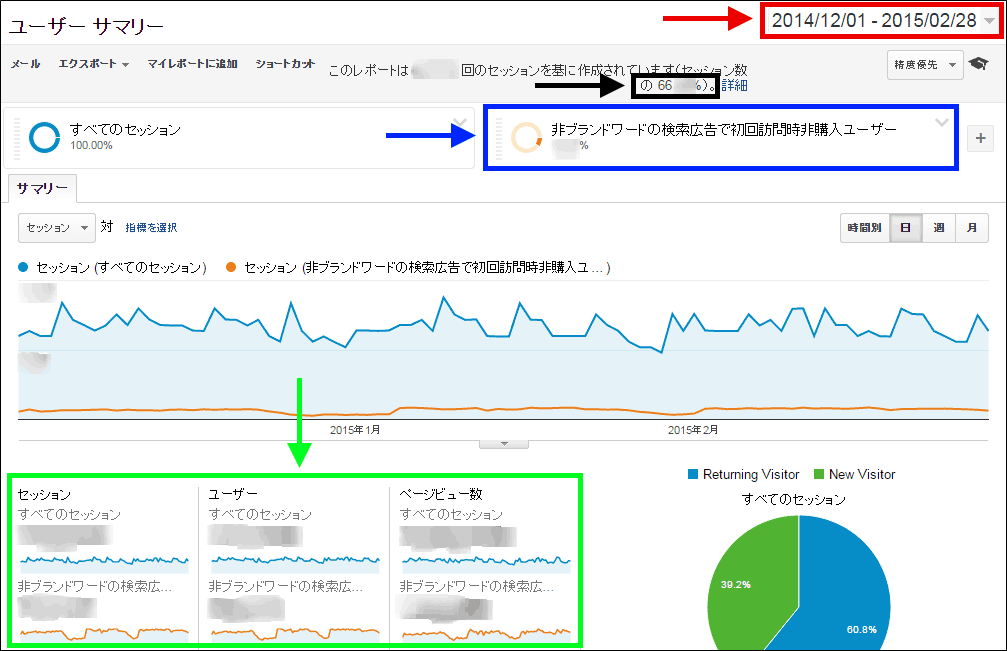
Task: Click the orange donut icon for 非ブランドワード segment
Action: click(x=526, y=138)
